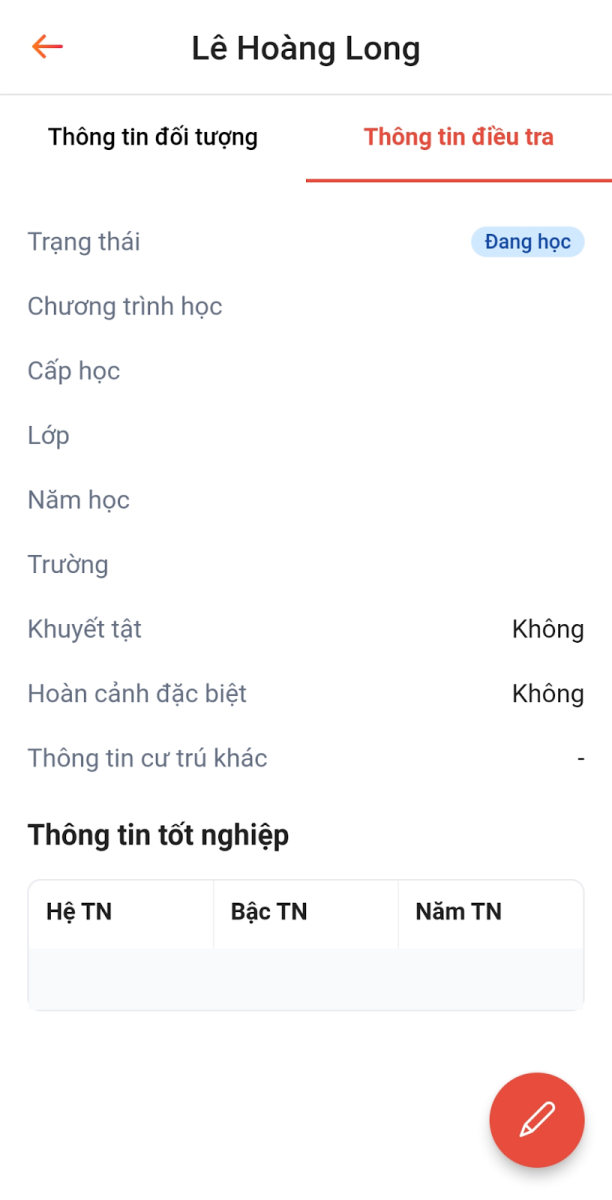Viewport: 612px width, 1200px height.
Task: Tap the Lê Hoàng Long page title
Action: [x=306, y=48]
